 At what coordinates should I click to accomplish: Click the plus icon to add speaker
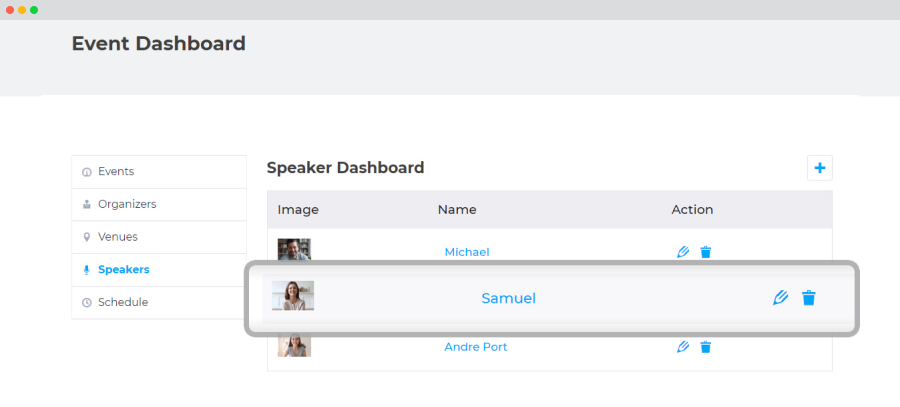(820, 168)
